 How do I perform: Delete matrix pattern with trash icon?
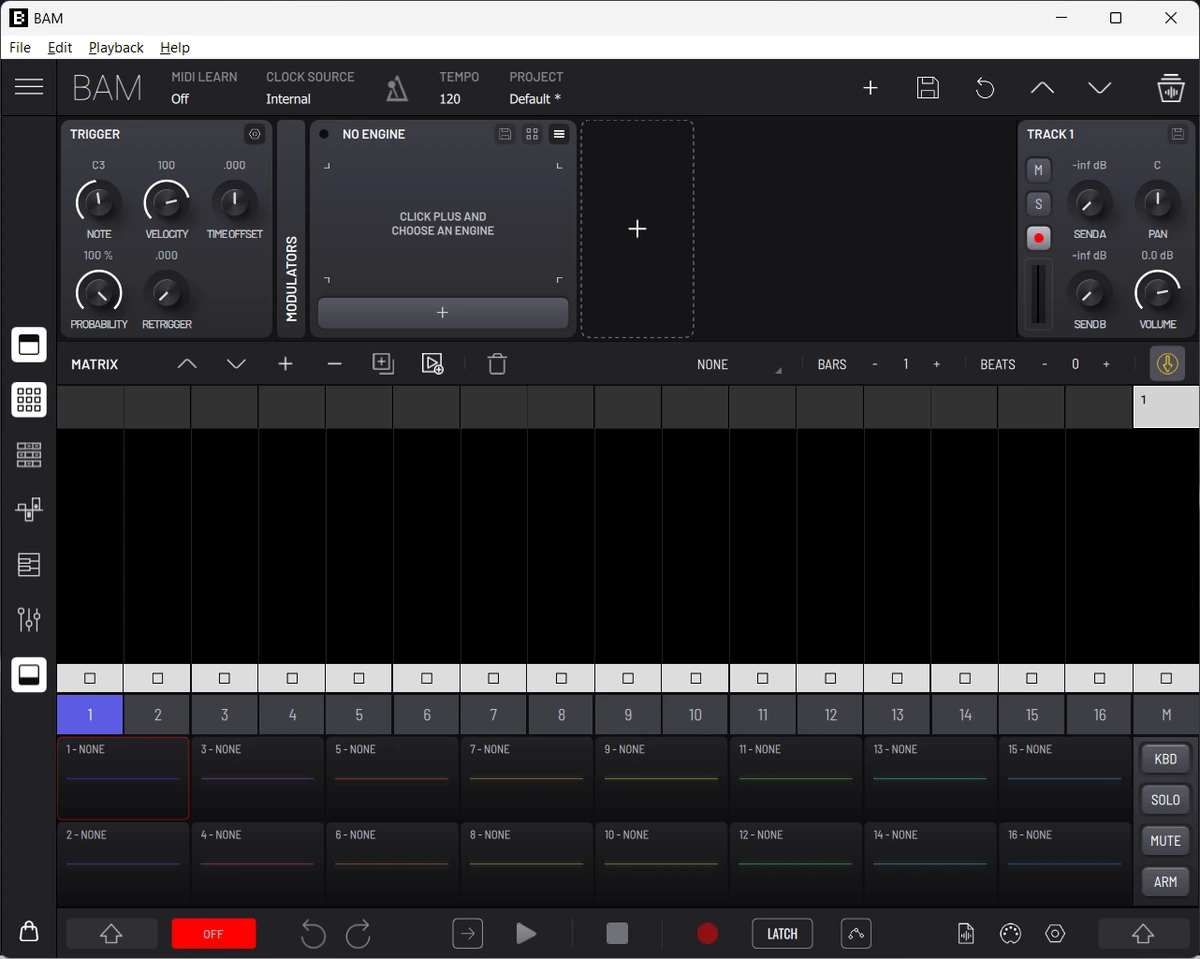(497, 364)
